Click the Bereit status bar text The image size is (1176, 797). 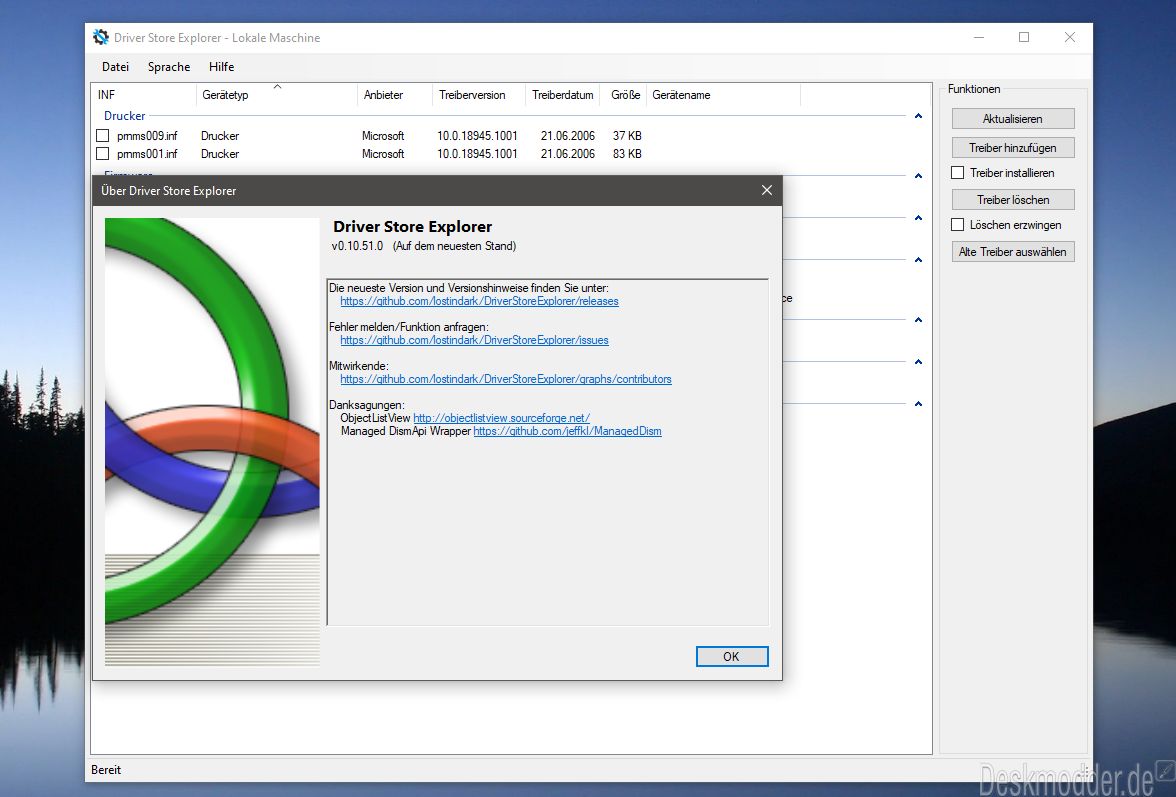(106, 770)
